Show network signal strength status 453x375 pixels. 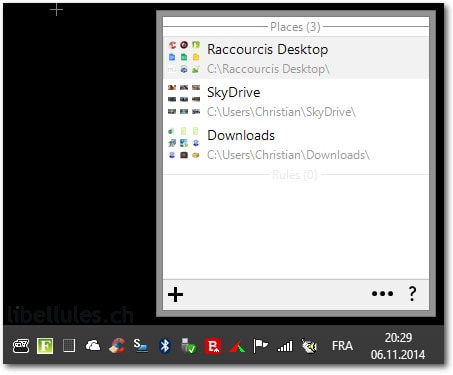tap(285, 346)
